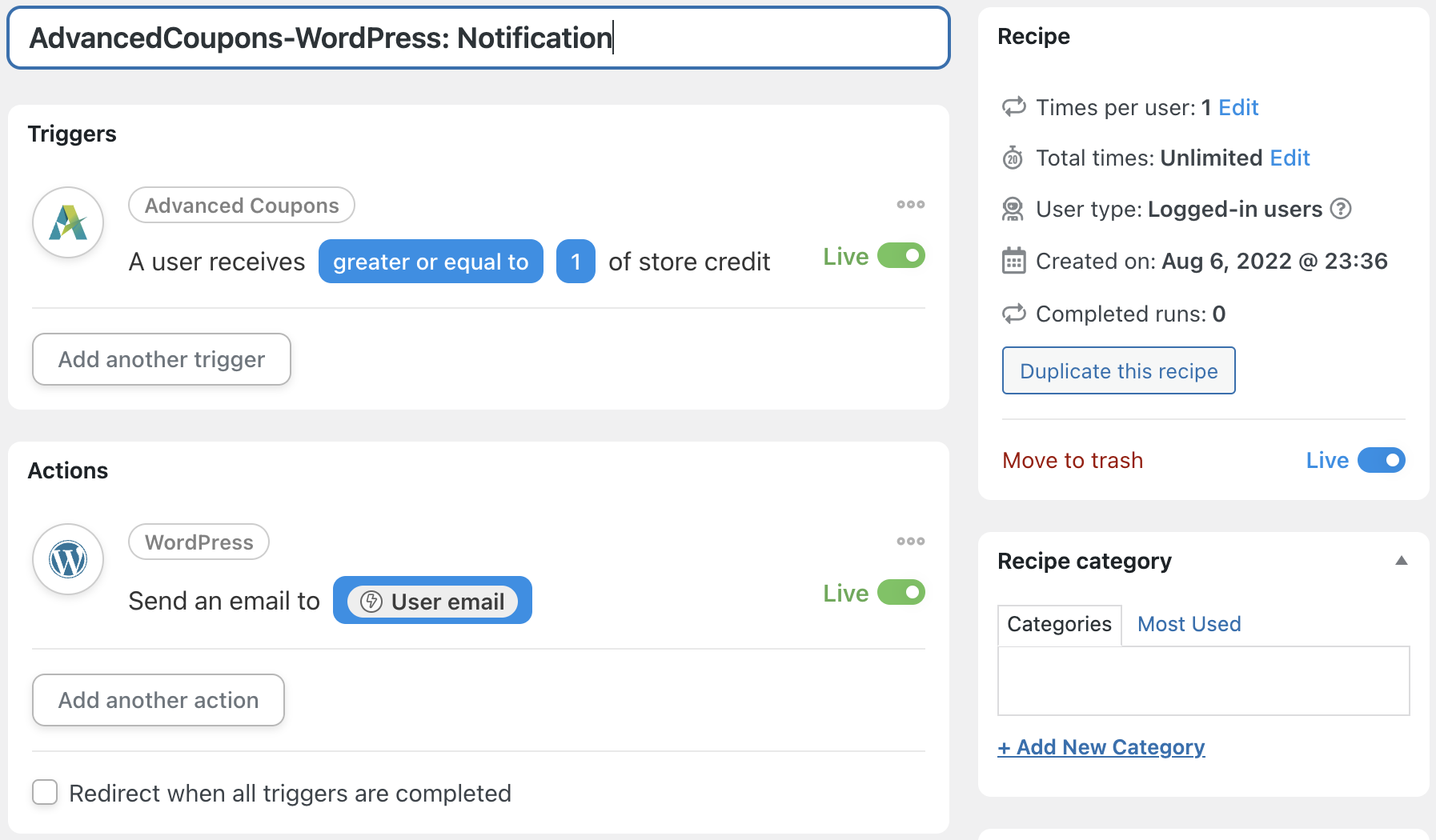Image resolution: width=1436 pixels, height=840 pixels.
Task: Click the Times per user loop icon
Action: [x=1014, y=106]
